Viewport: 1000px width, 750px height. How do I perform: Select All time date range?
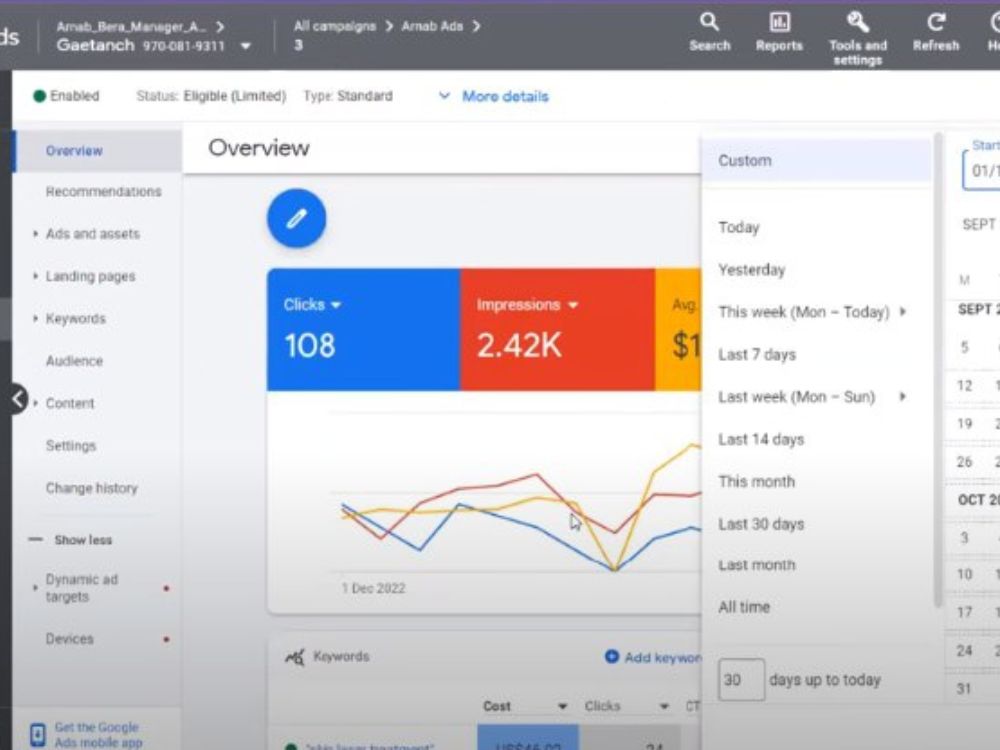(744, 607)
